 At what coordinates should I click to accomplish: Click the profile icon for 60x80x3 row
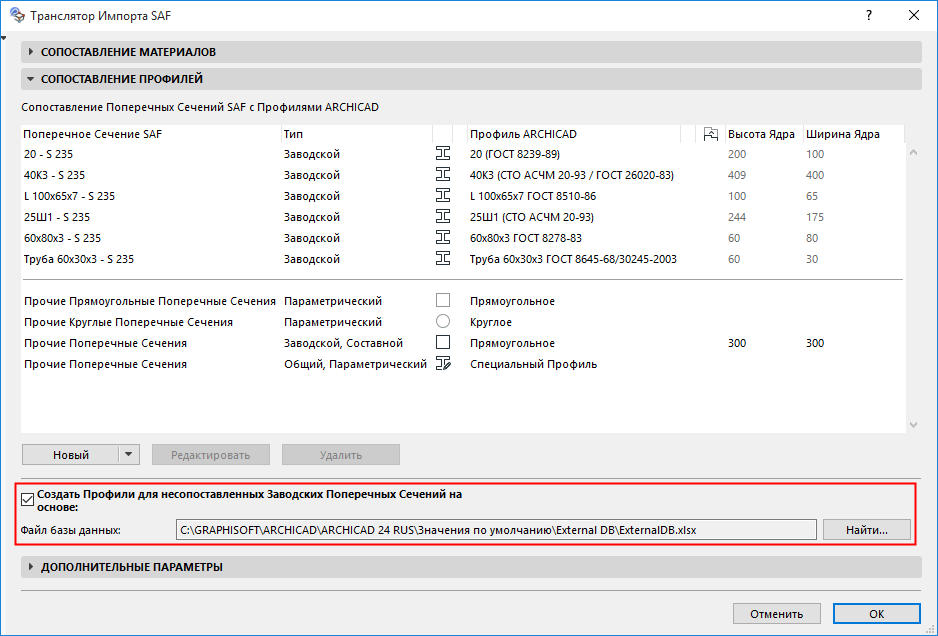click(443, 238)
